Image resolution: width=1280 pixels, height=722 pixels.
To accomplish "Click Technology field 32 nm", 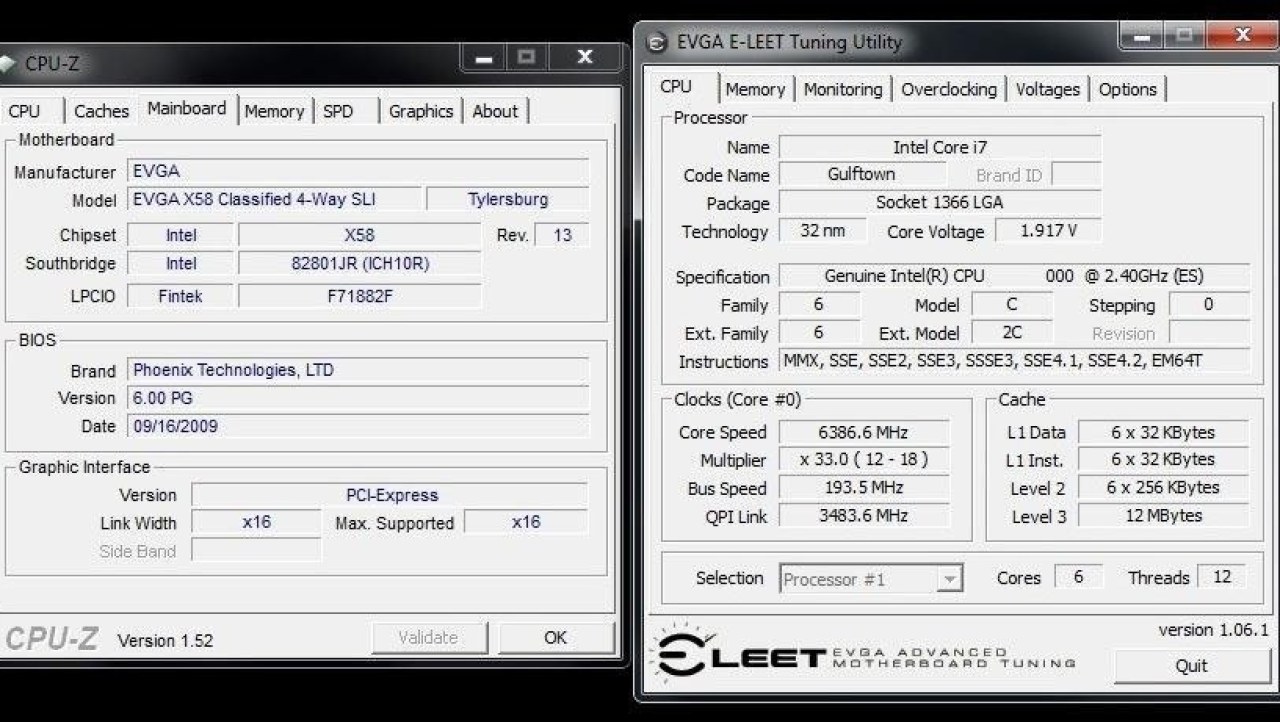I will 822,231.
